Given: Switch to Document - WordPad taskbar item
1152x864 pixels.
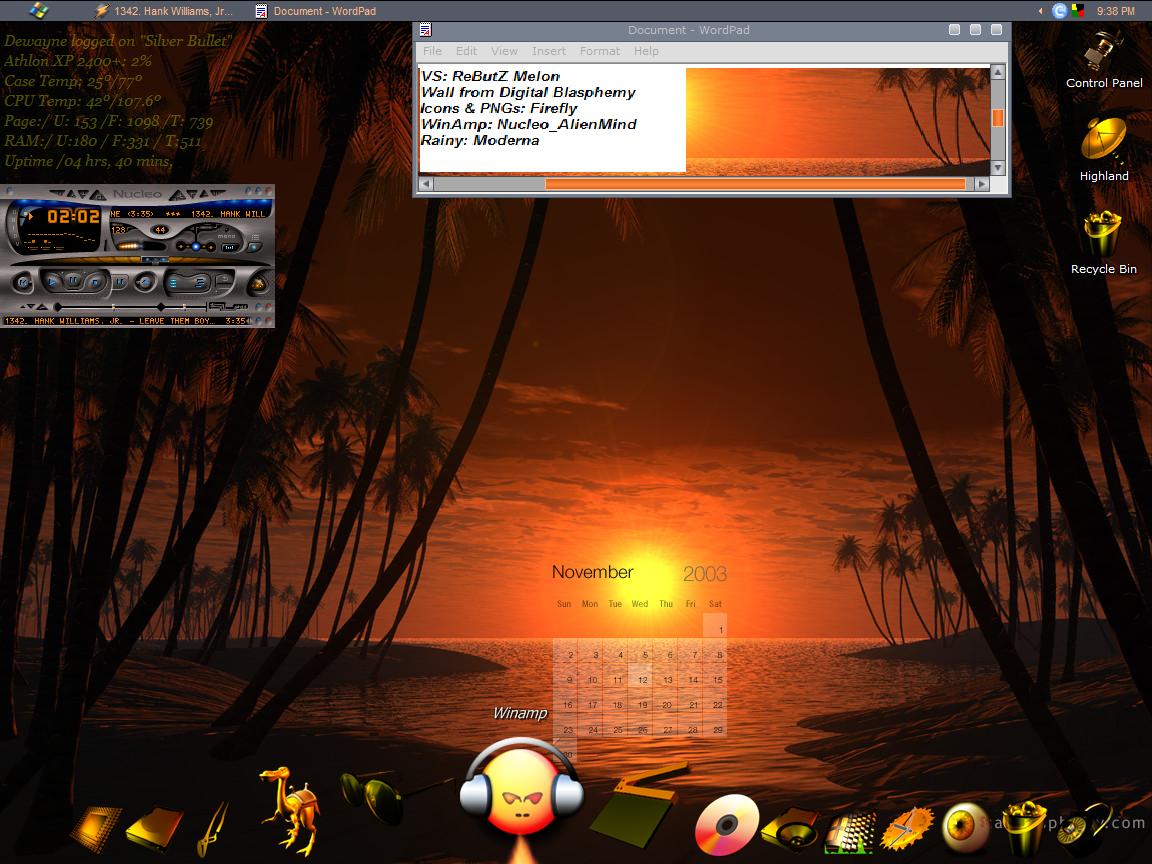Looking at the screenshot, I should pos(315,11).
